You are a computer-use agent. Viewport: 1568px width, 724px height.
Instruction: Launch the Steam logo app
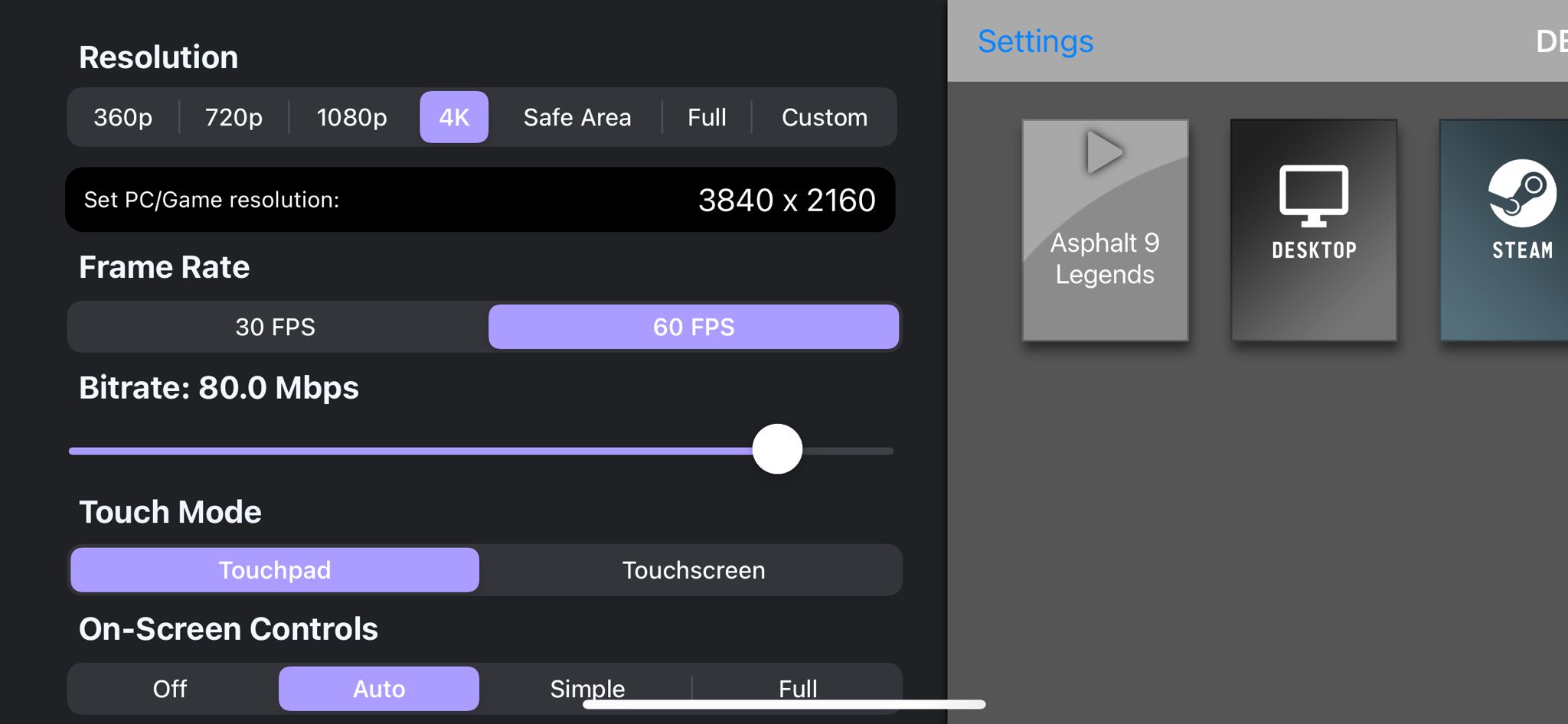(1521, 194)
